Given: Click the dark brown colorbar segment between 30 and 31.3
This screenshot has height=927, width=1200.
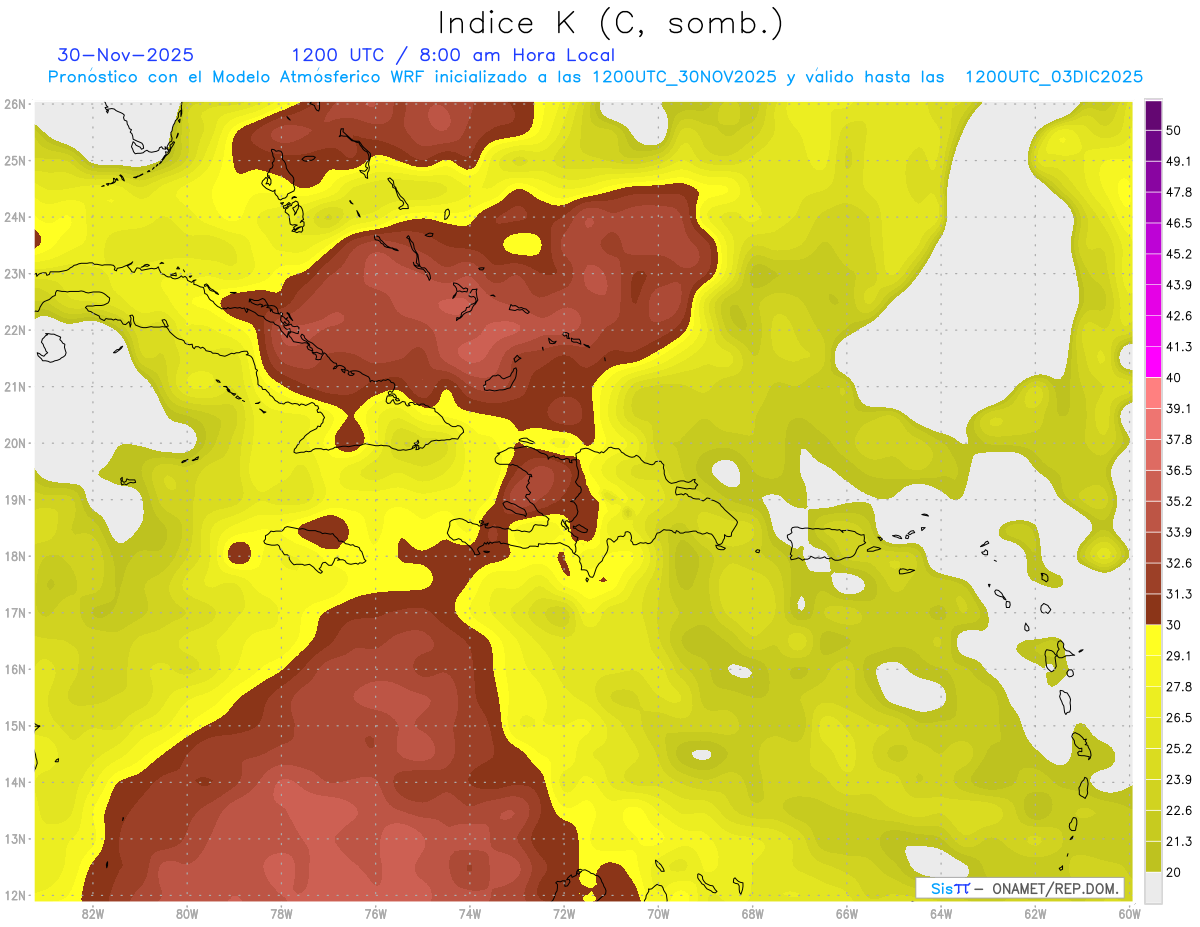Looking at the screenshot, I should coord(1153,609).
